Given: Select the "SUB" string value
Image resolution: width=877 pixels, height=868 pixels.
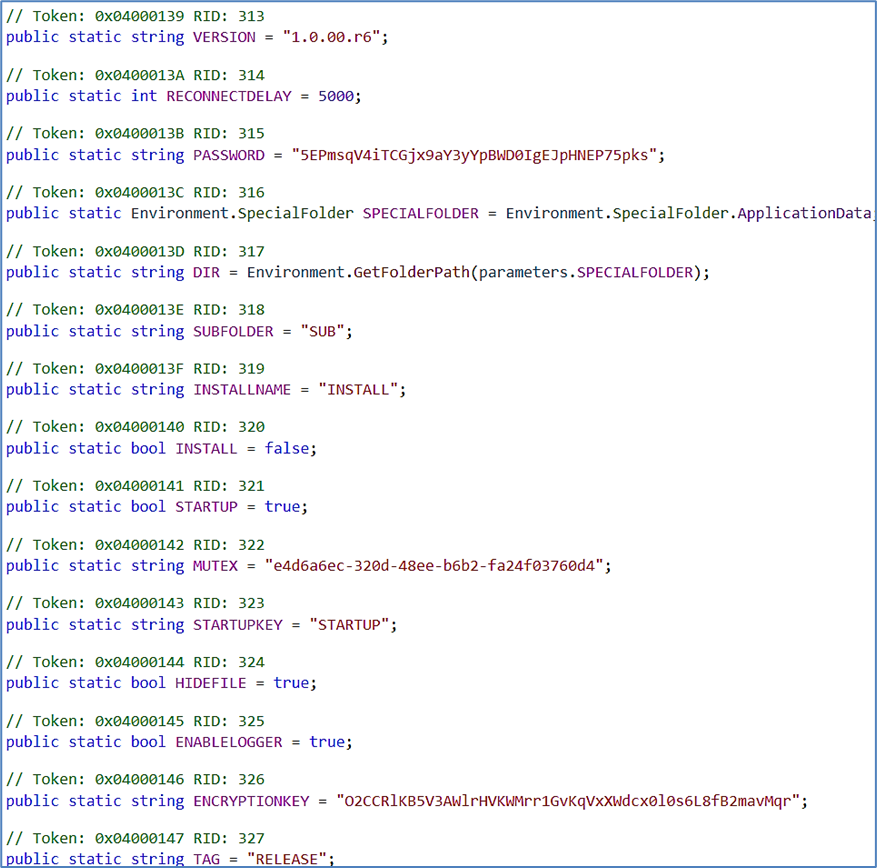Looking at the screenshot, I should [323, 332].
